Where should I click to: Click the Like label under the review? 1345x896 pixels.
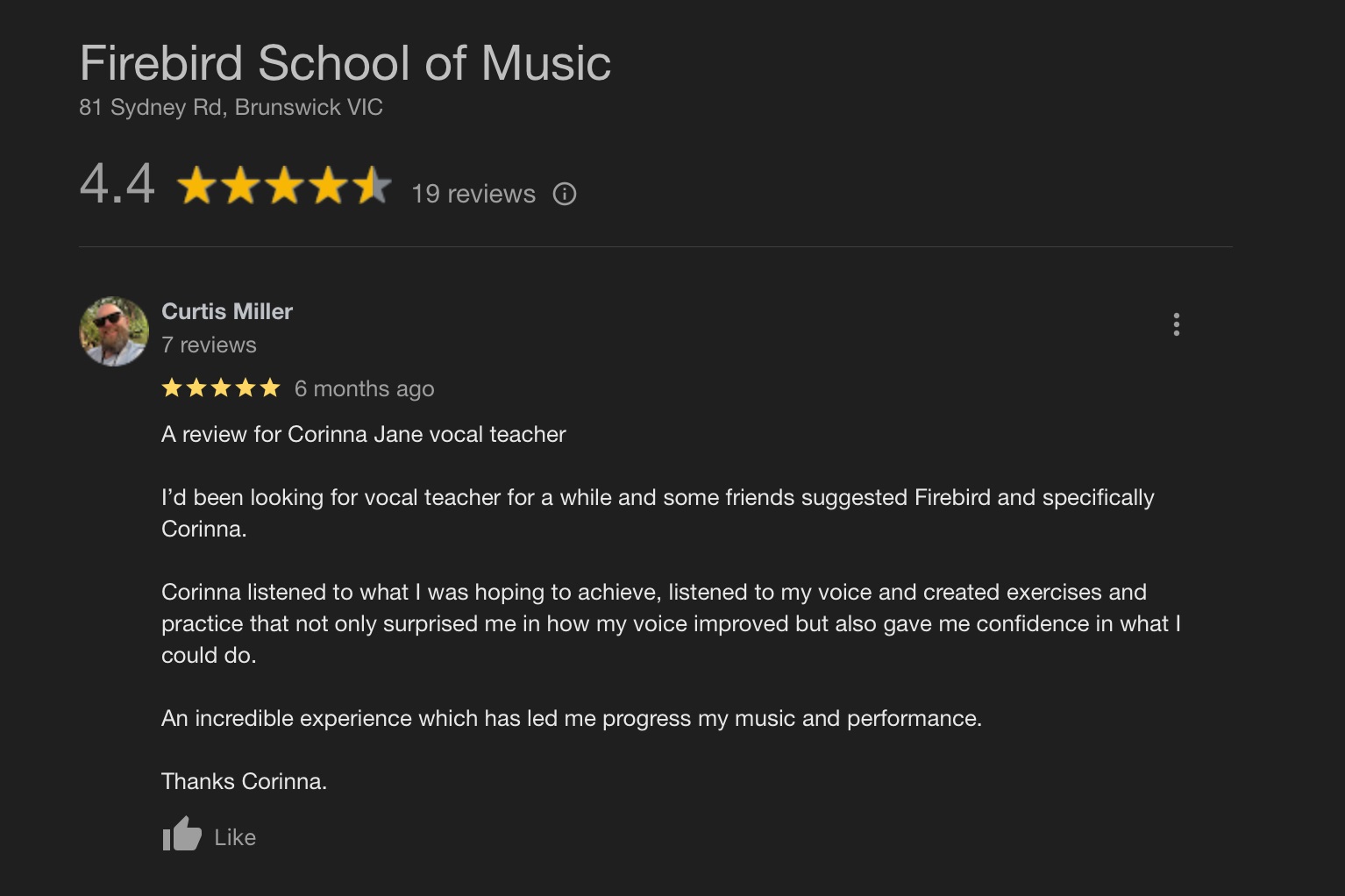coord(235,837)
